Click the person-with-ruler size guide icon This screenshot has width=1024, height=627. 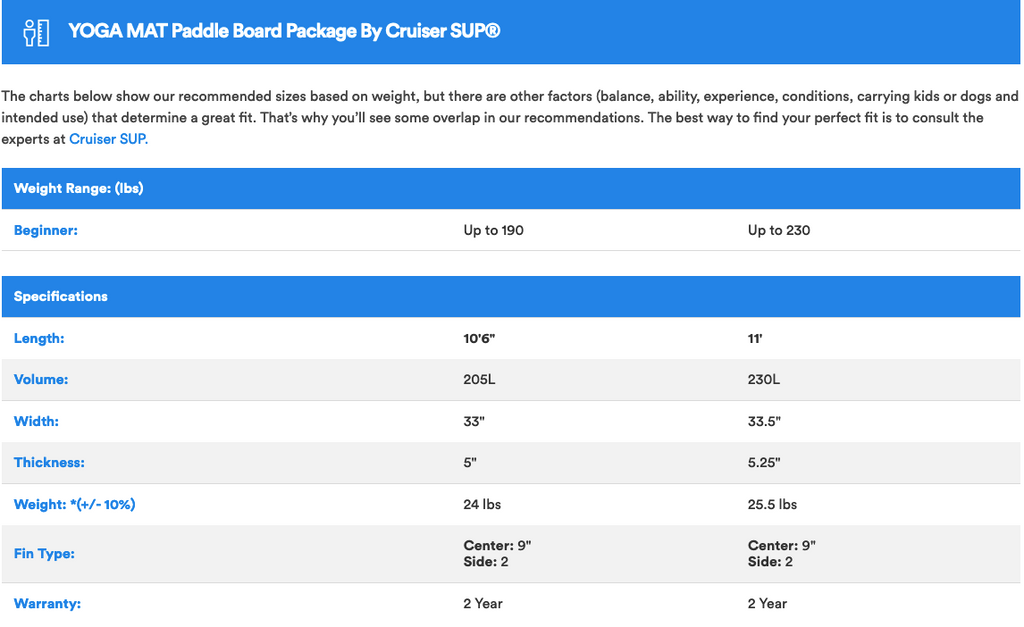37,33
